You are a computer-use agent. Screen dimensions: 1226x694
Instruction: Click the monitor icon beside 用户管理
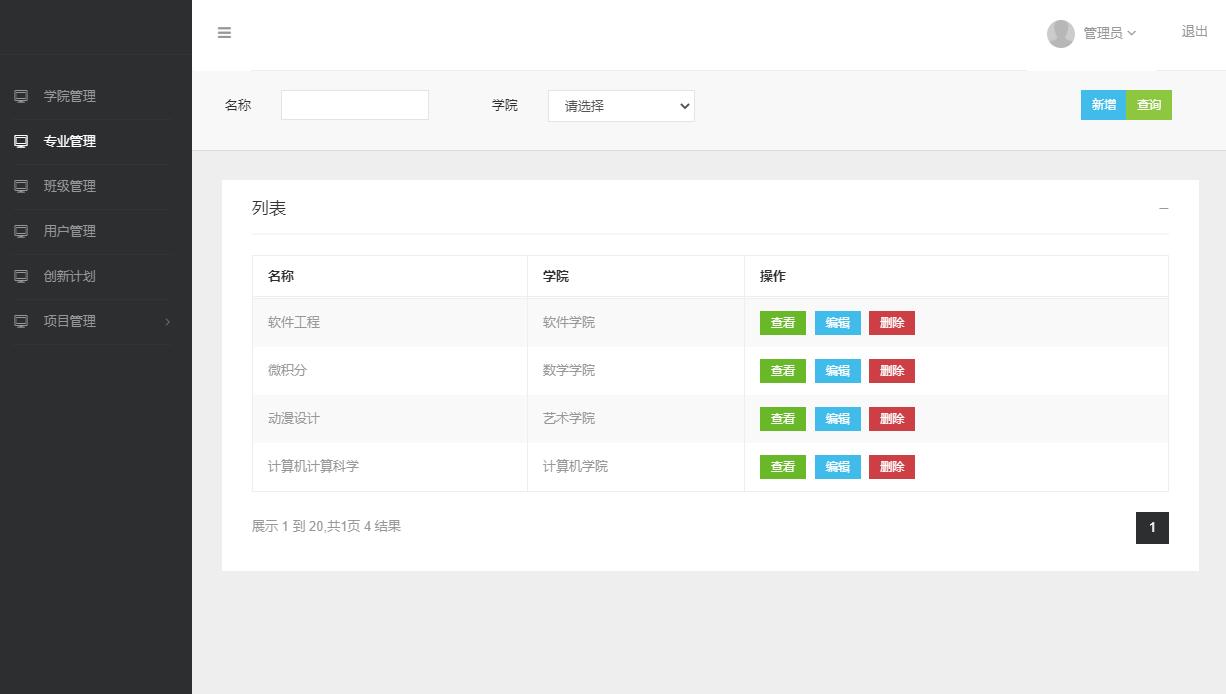(x=19, y=231)
